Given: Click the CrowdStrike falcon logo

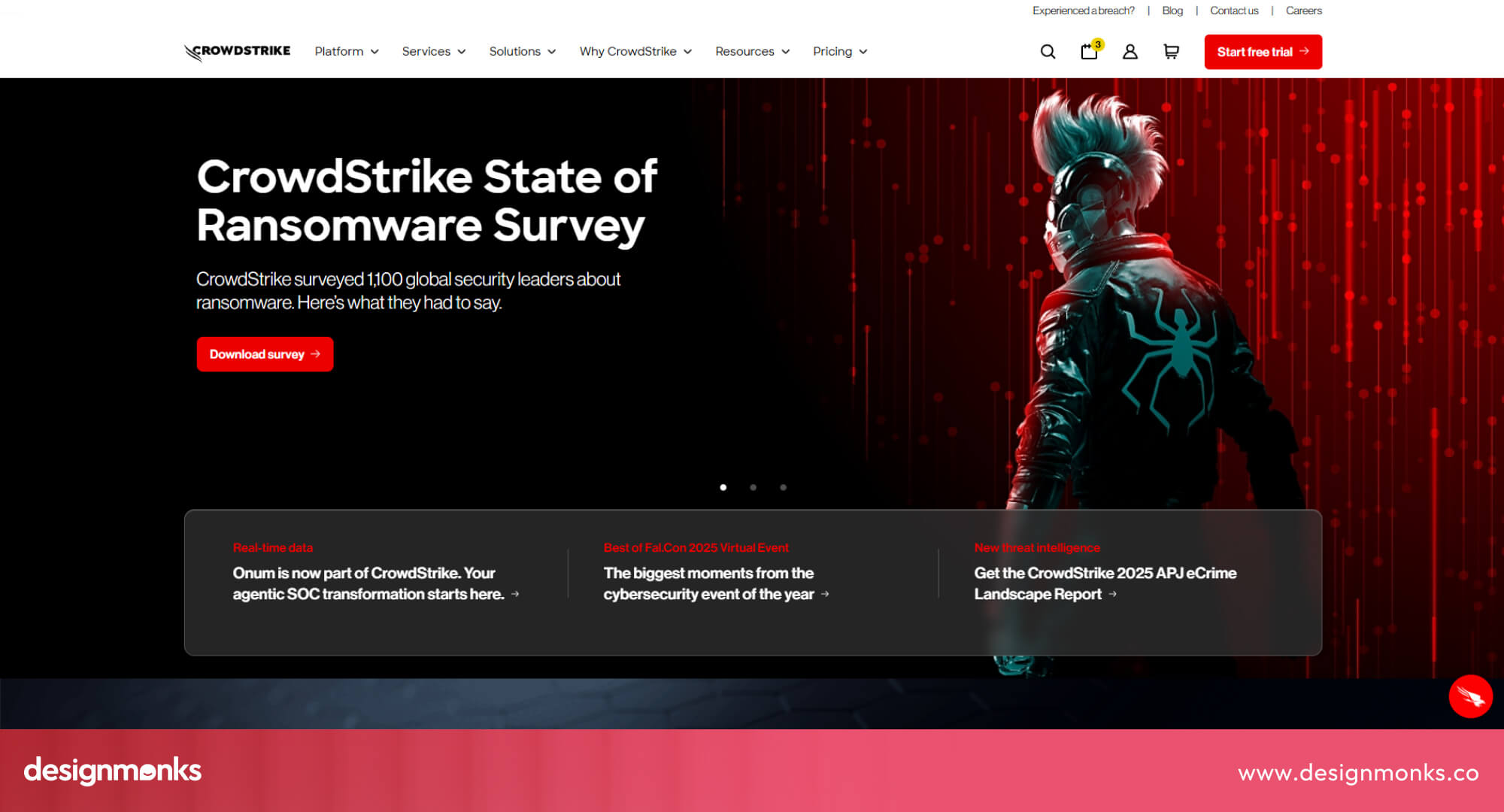Looking at the screenshot, I should click(235, 51).
